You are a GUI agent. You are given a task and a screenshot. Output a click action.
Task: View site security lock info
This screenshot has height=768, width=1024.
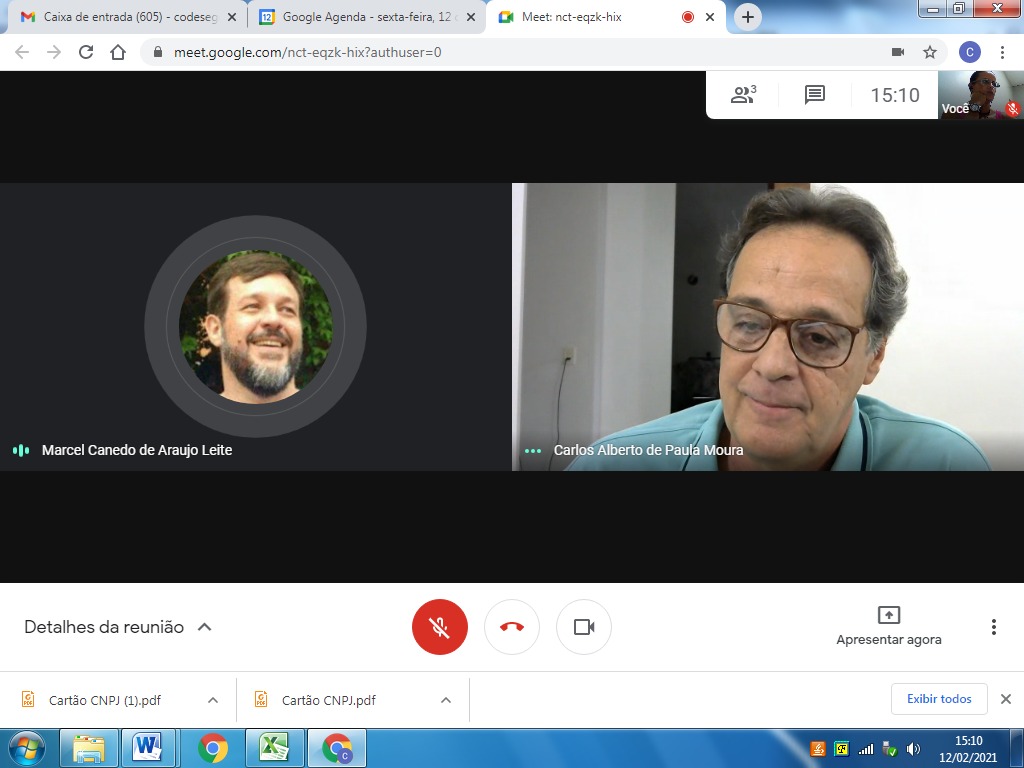tap(157, 52)
